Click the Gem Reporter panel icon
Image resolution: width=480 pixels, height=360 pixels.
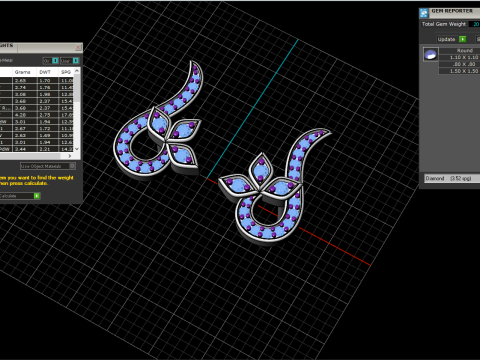pos(424,13)
